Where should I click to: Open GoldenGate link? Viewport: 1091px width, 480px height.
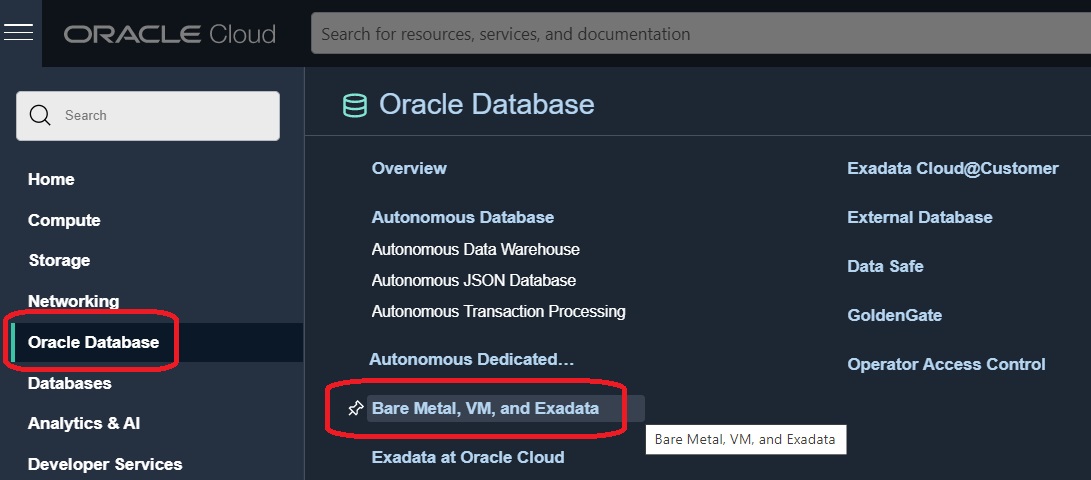pos(894,315)
